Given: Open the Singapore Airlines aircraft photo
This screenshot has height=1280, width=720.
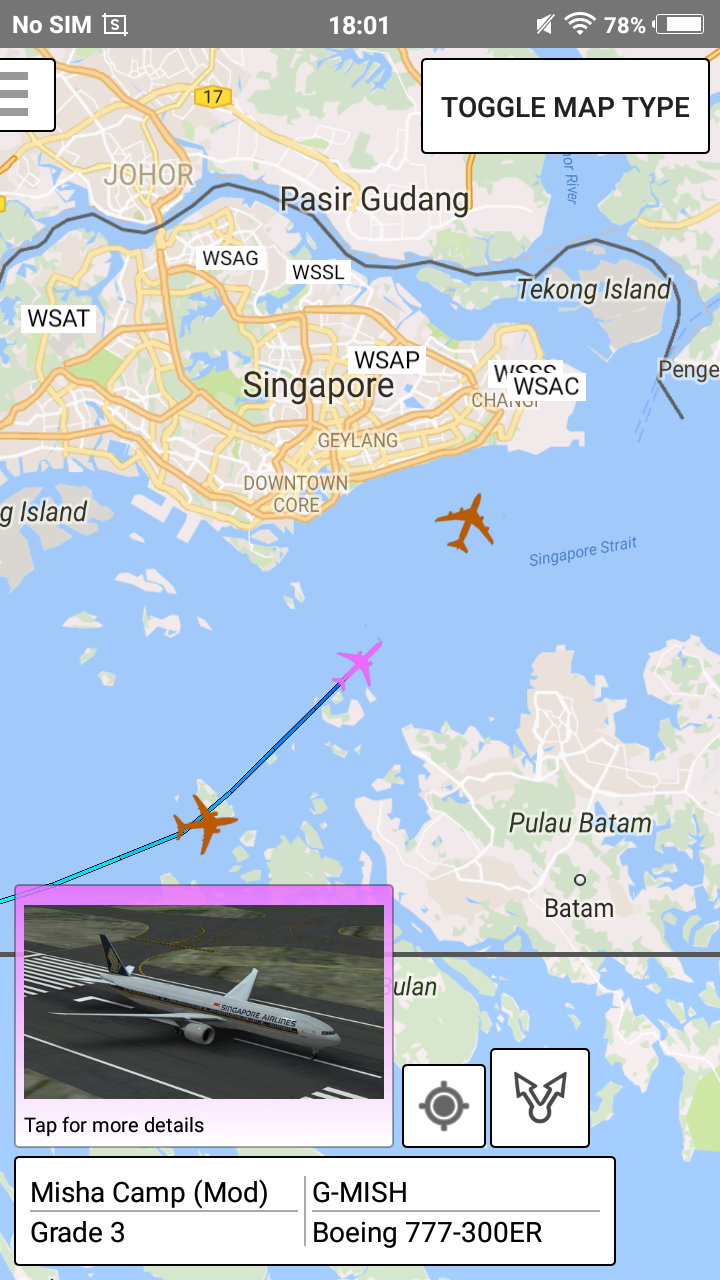Looking at the screenshot, I should 204,1002.
